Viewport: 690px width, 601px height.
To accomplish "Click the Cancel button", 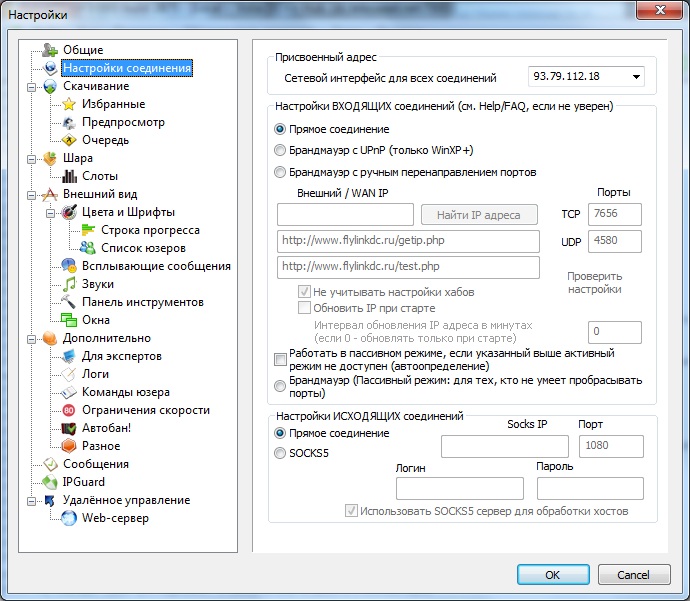I will 633,575.
